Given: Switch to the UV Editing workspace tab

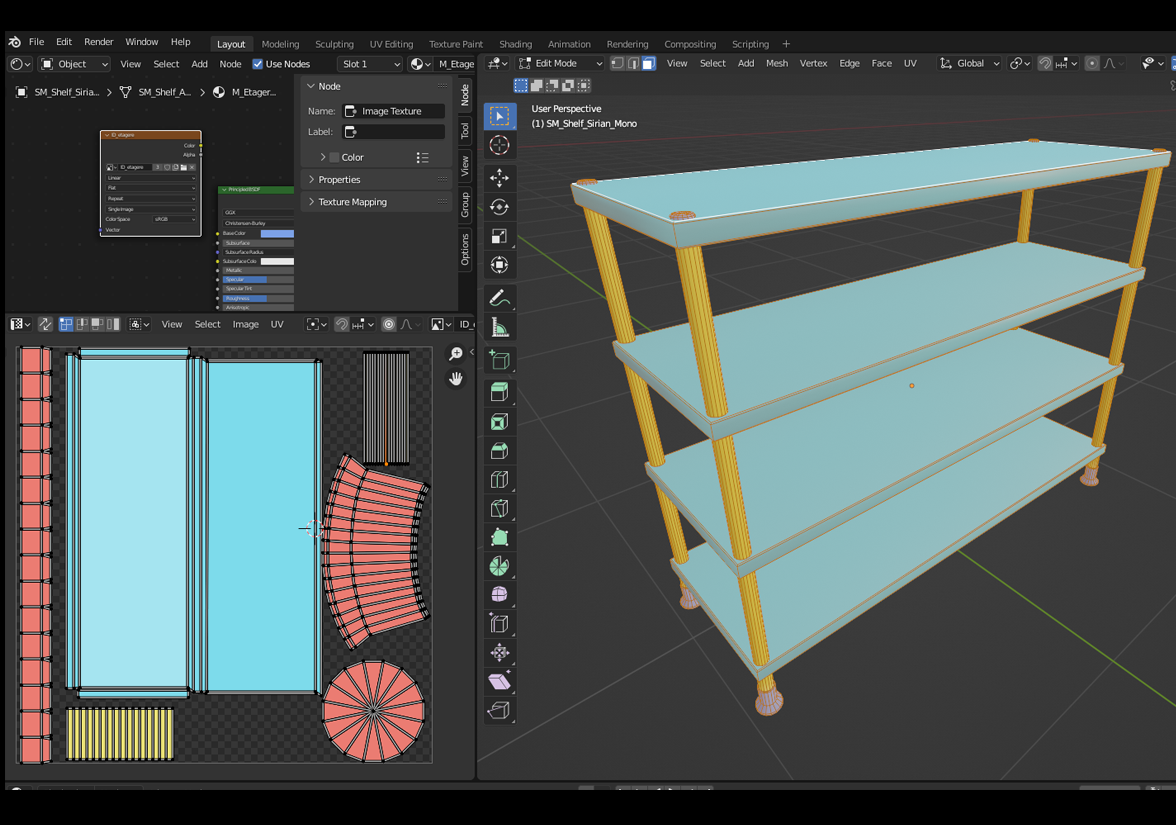Looking at the screenshot, I should (391, 44).
